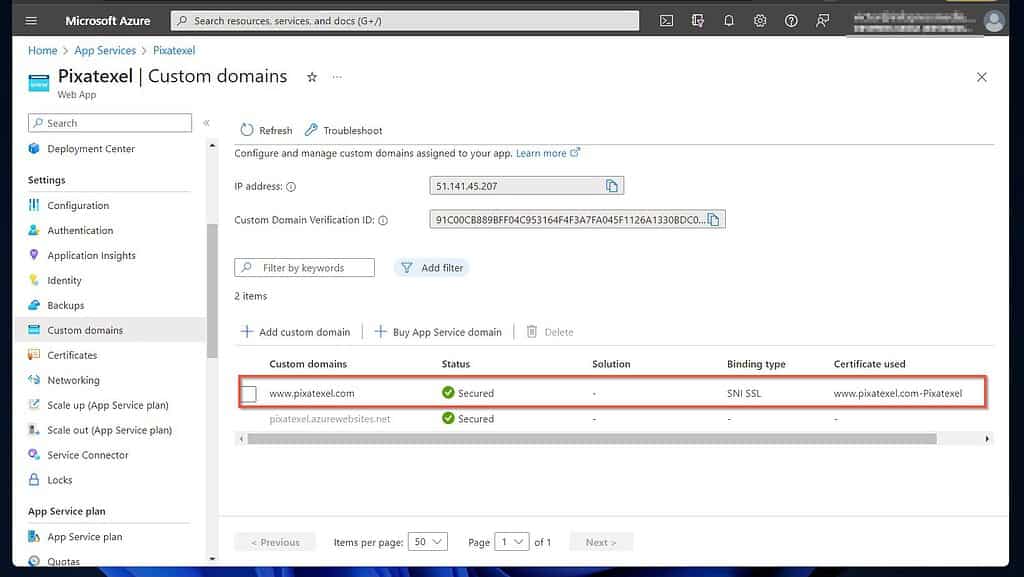Click the sidebar Search field
Viewport: 1024px width, 577px height.
110,123
